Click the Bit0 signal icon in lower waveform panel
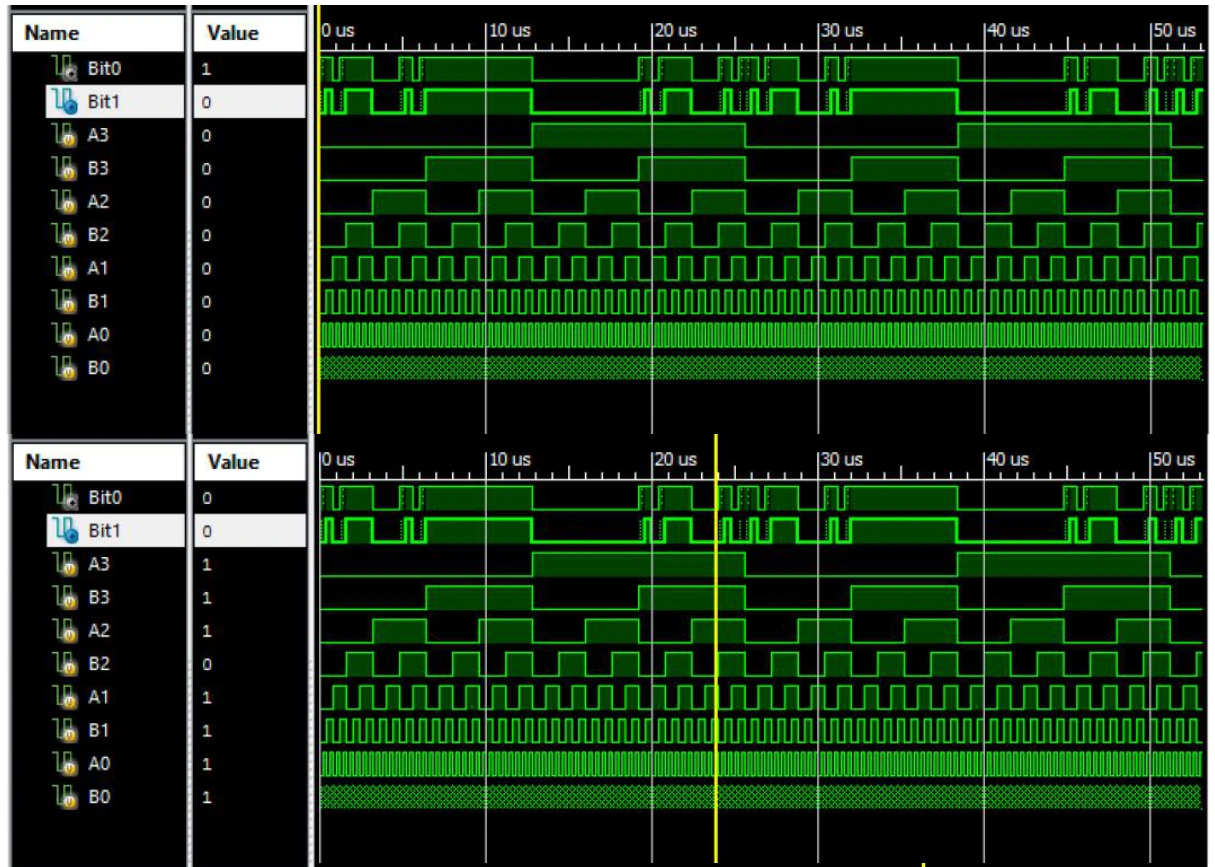 [64, 497]
